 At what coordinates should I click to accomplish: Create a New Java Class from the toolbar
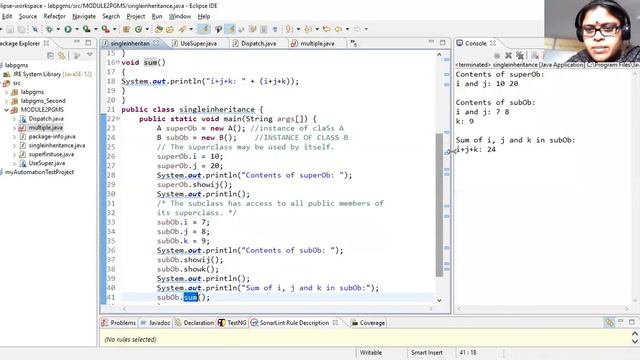click(138, 29)
